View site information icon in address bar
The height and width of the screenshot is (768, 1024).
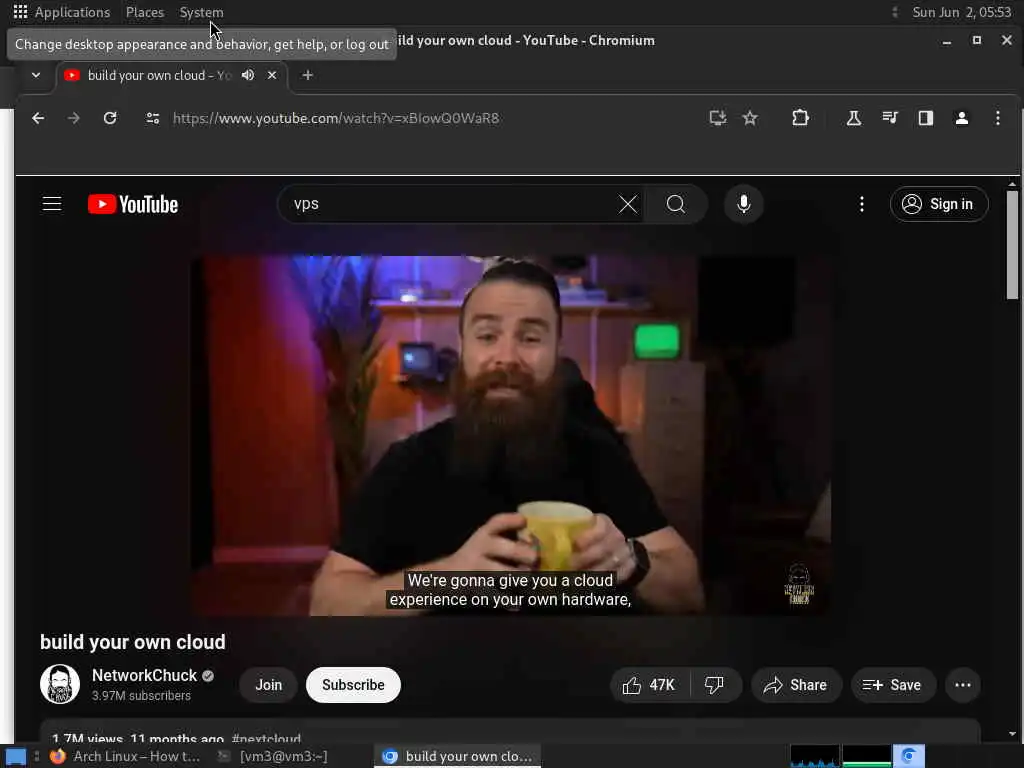(x=153, y=118)
